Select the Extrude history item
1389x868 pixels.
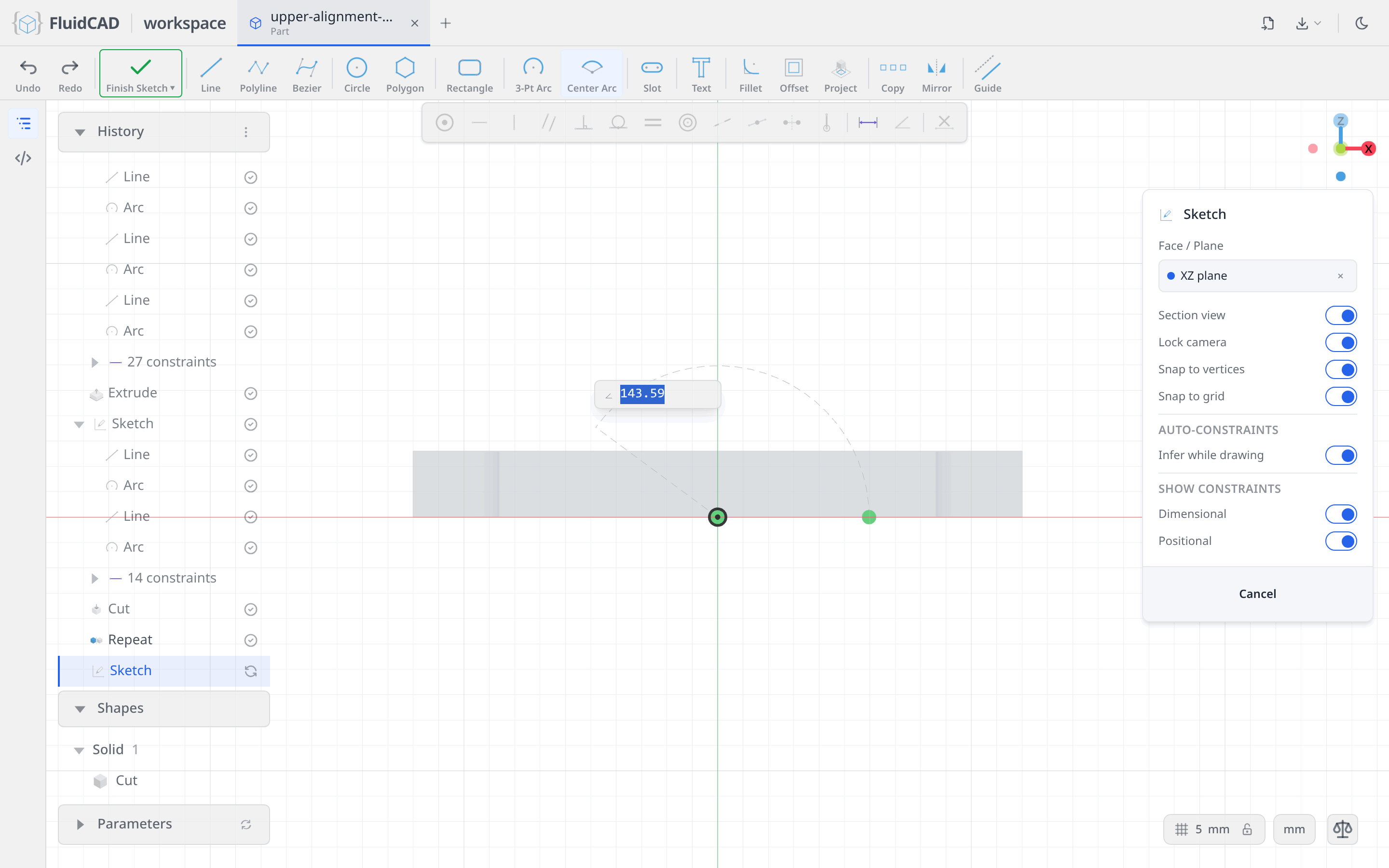click(163, 393)
